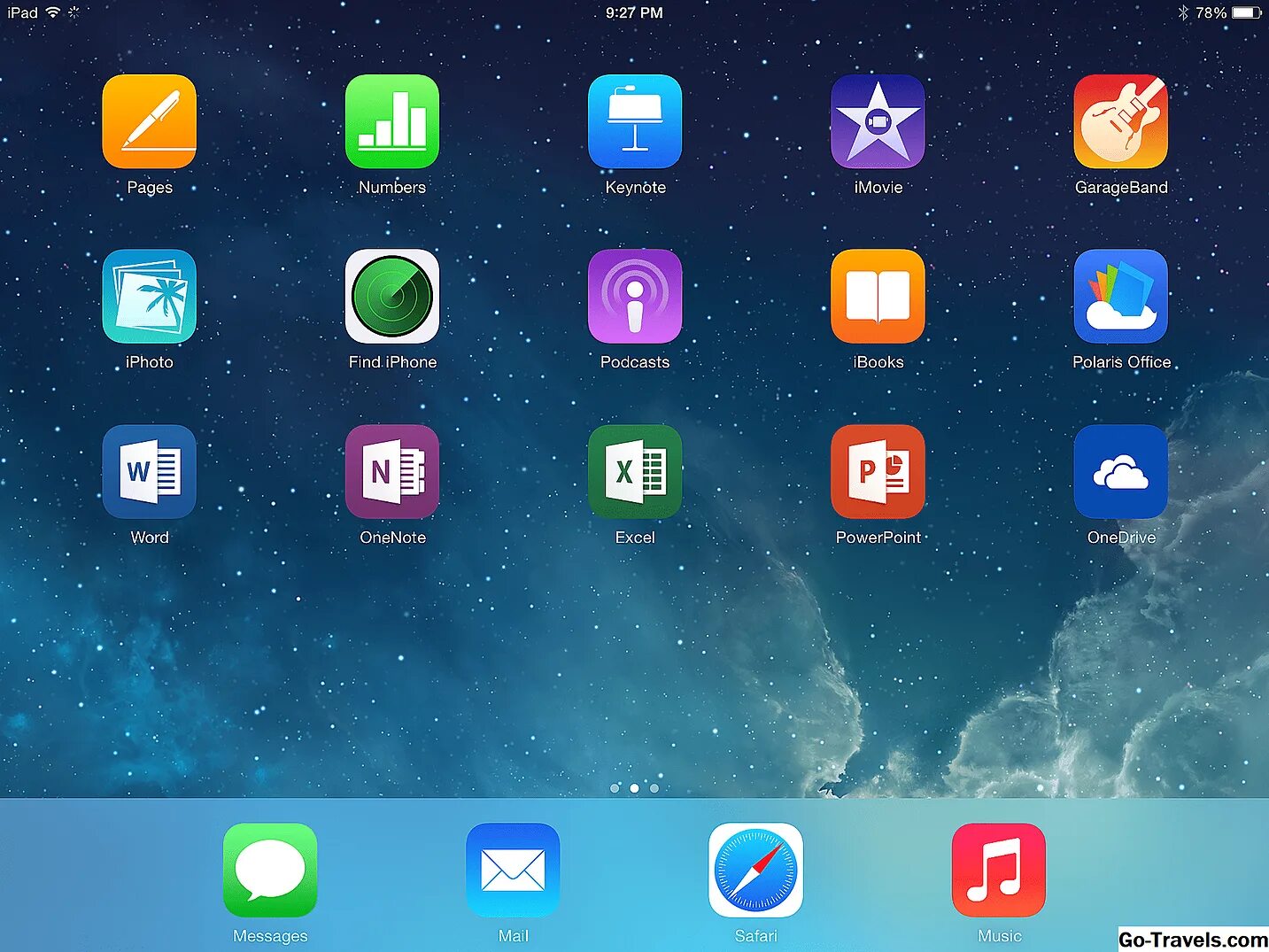
Task: Tap the 9:27 PM clock
Action: point(634,12)
